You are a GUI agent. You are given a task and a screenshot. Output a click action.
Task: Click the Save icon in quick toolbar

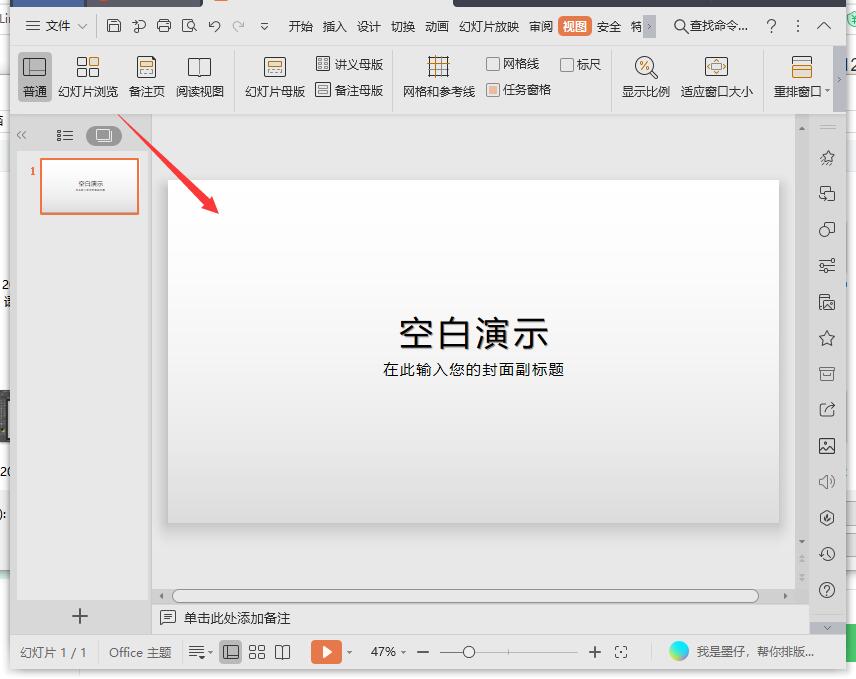click(114, 26)
